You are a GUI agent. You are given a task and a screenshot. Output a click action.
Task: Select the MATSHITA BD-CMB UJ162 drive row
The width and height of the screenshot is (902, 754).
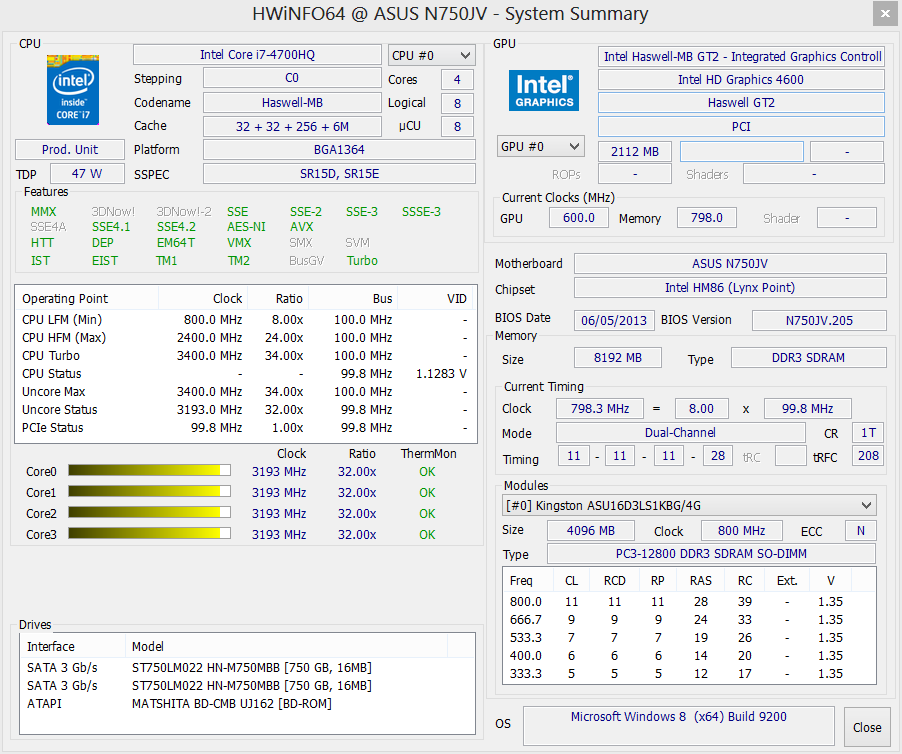pyautogui.click(x=247, y=704)
